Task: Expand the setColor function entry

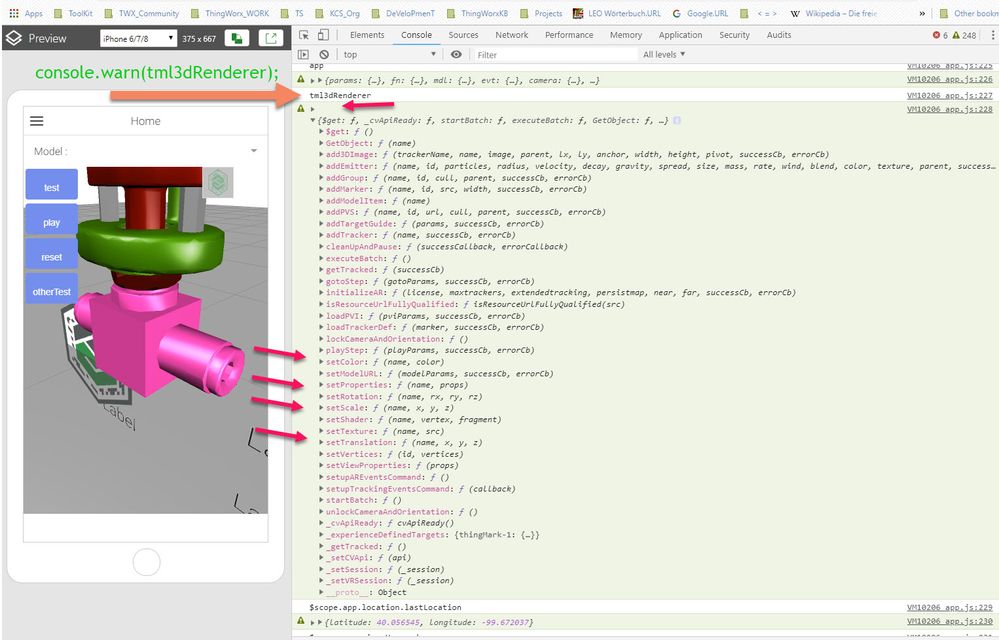Action: pos(321,363)
